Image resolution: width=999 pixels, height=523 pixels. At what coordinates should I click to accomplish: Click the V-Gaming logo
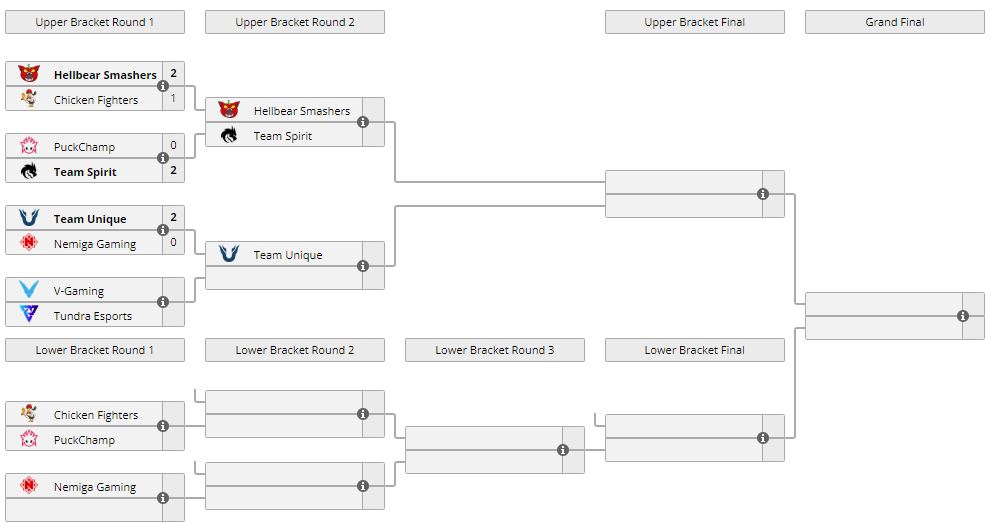pos(29,290)
